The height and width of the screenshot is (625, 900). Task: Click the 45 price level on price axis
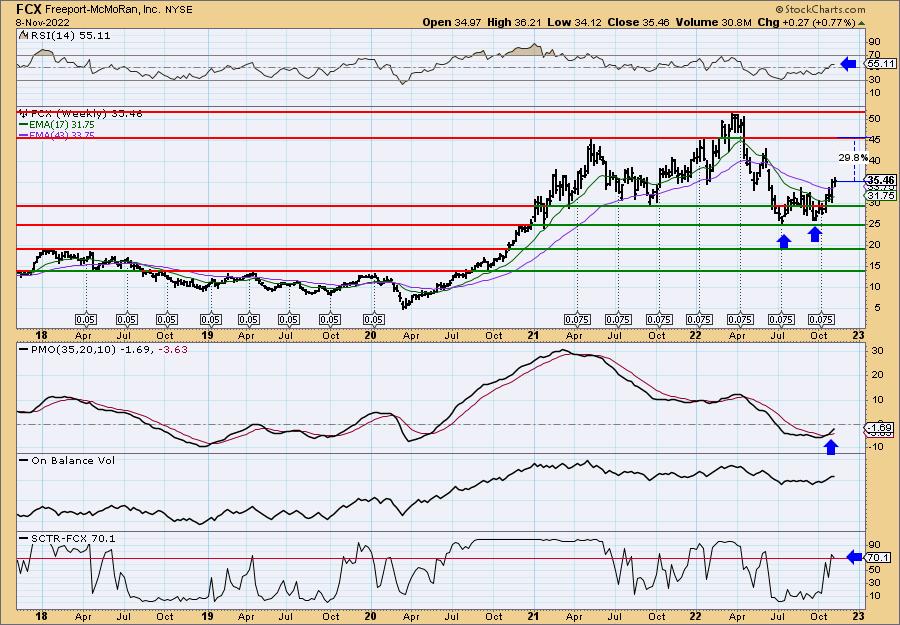[x=874, y=140]
